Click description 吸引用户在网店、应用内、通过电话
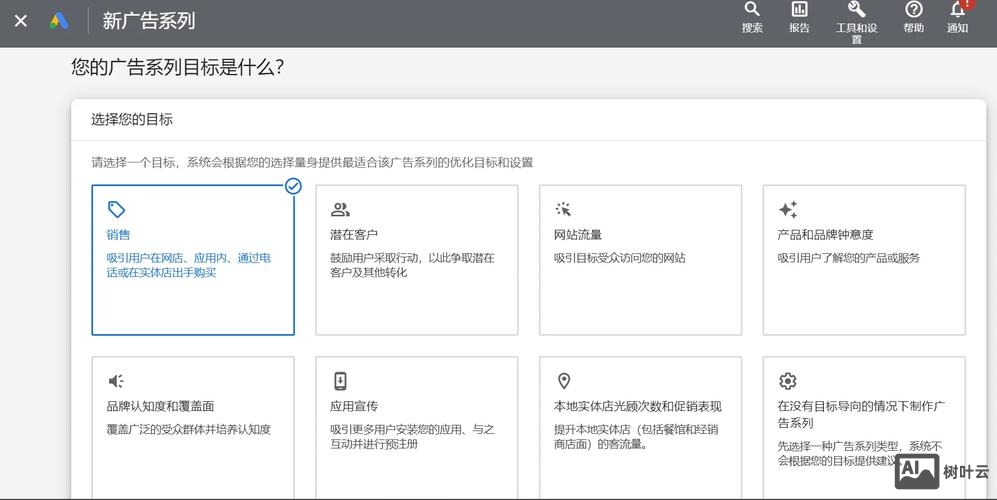Image resolution: width=997 pixels, height=500 pixels. tap(189, 265)
